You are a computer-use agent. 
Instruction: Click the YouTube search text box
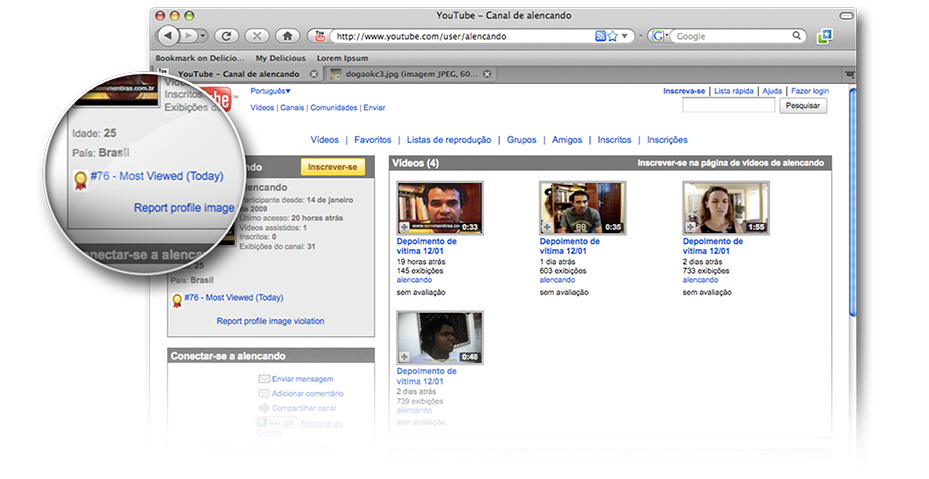coord(729,106)
